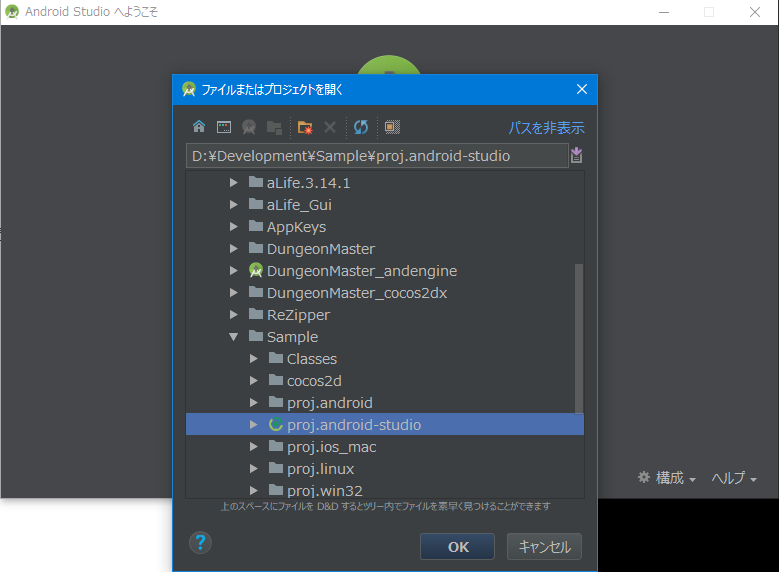Select the Classes folder row
779x572 pixels.
(385, 359)
